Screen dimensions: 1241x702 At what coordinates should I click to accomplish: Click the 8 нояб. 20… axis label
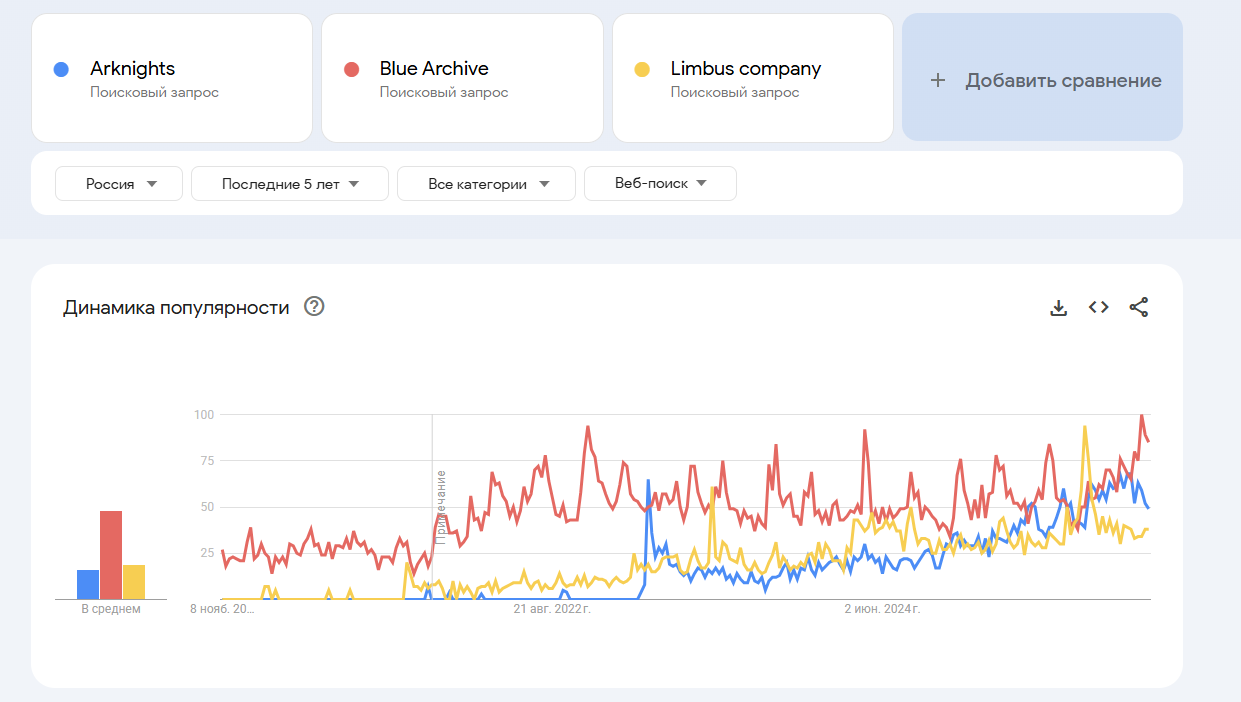click(x=223, y=608)
